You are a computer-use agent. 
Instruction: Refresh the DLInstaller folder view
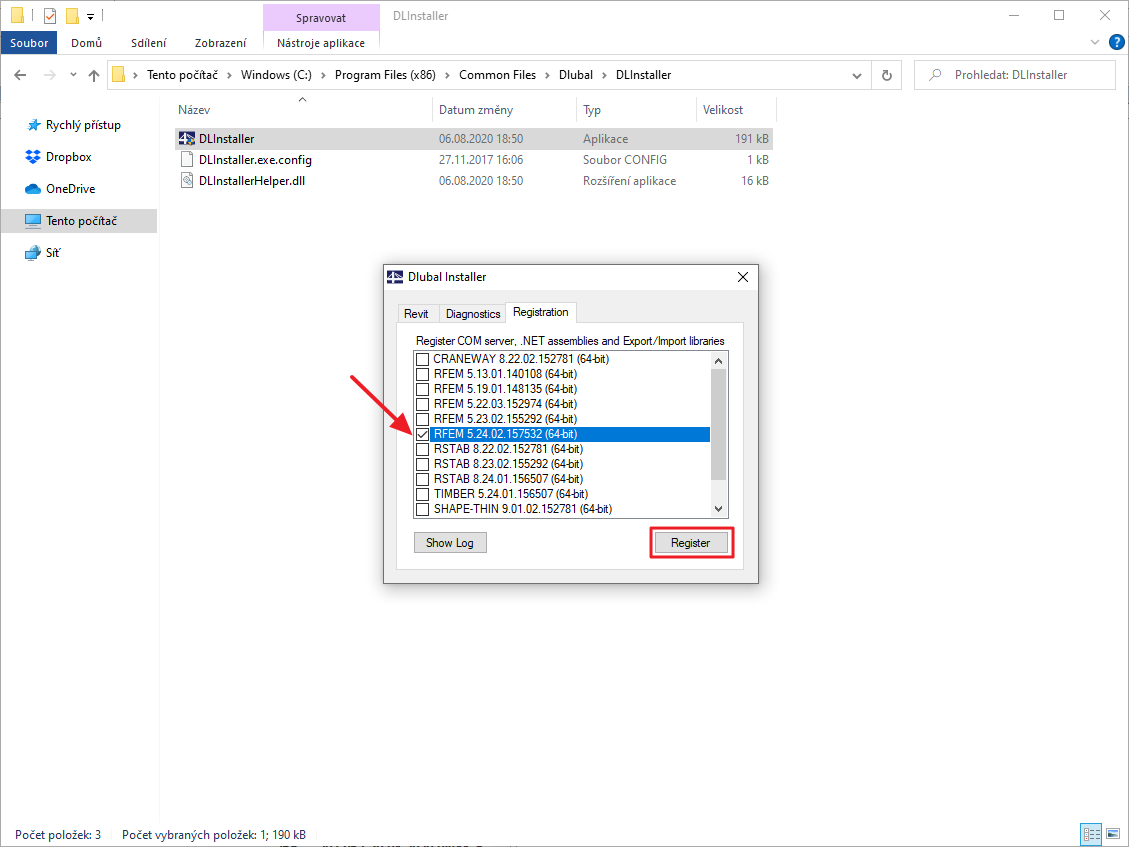(x=887, y=75)
